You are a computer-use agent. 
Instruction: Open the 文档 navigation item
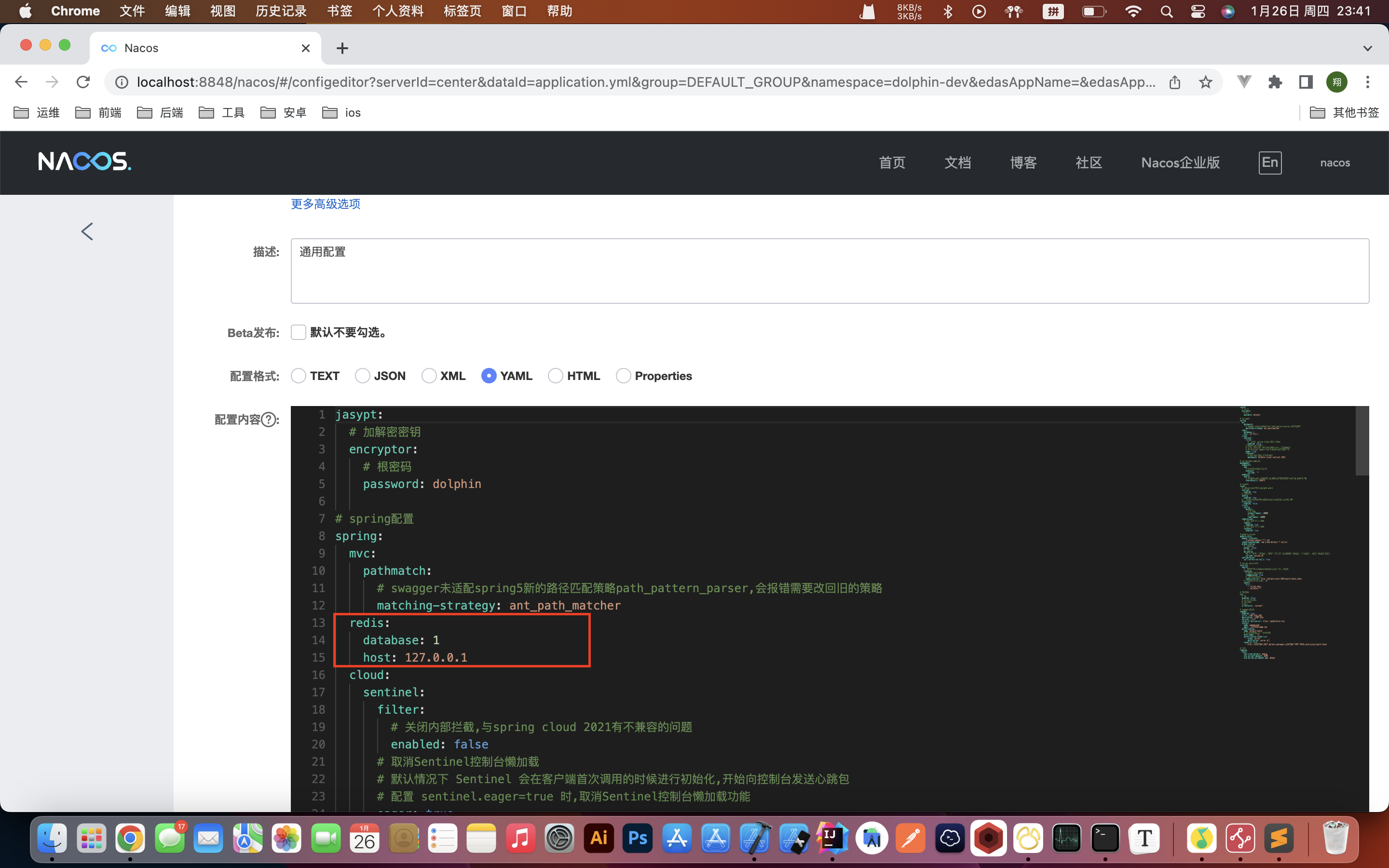click(x=957, y=163)
